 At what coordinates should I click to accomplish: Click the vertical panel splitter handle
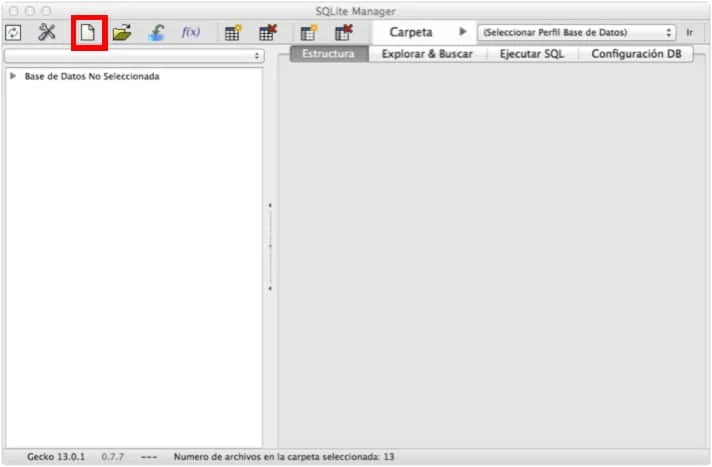pos(270,247)
